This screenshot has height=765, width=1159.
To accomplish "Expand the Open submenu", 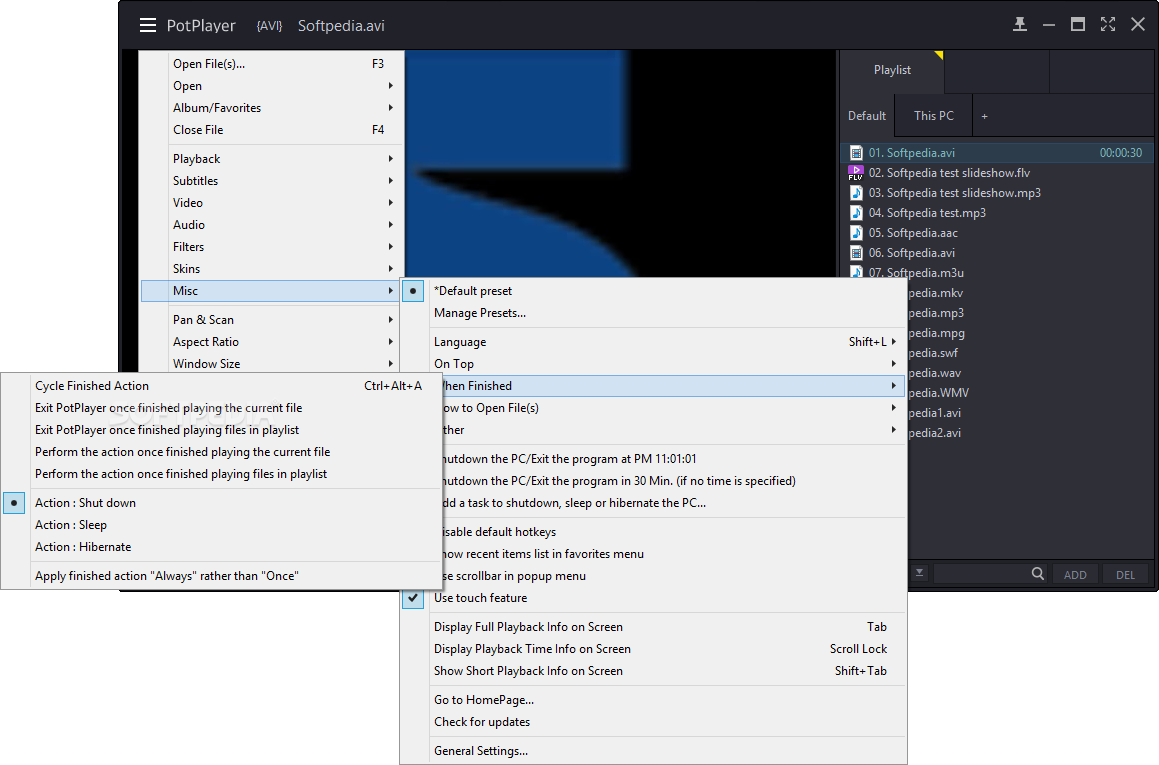I will 271,86.
